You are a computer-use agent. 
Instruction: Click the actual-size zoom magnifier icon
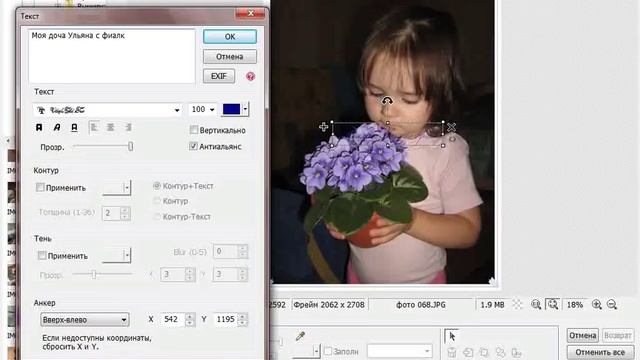pos(536,304)
